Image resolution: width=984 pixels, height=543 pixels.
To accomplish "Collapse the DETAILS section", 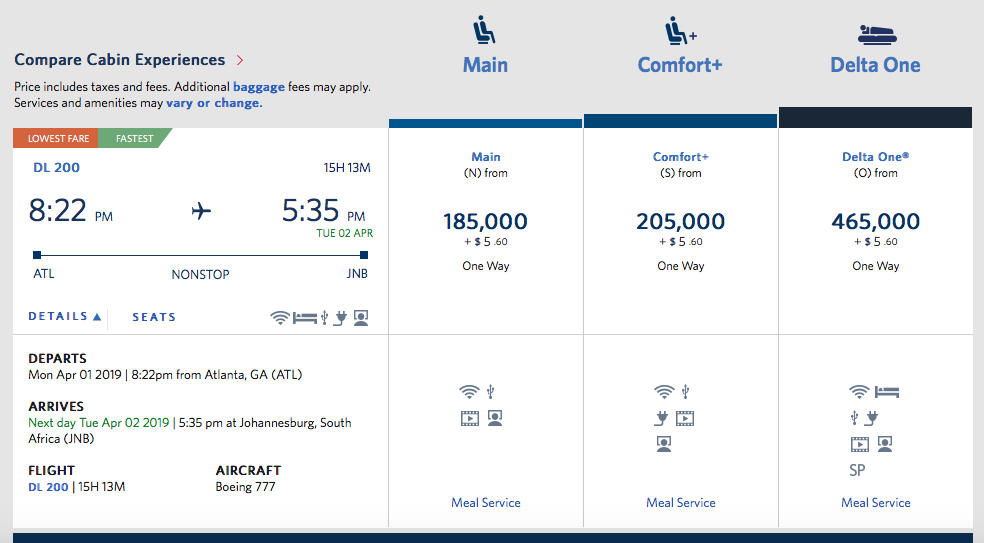I will 65,317.
